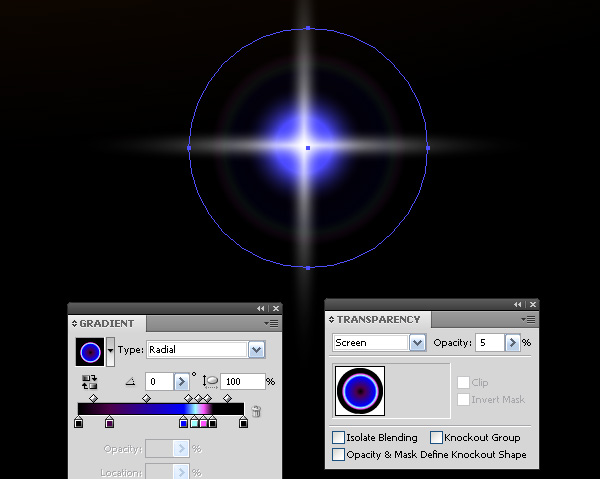
Task: Delete the gradient stop with trash icon
Action: tap(256, 411)
